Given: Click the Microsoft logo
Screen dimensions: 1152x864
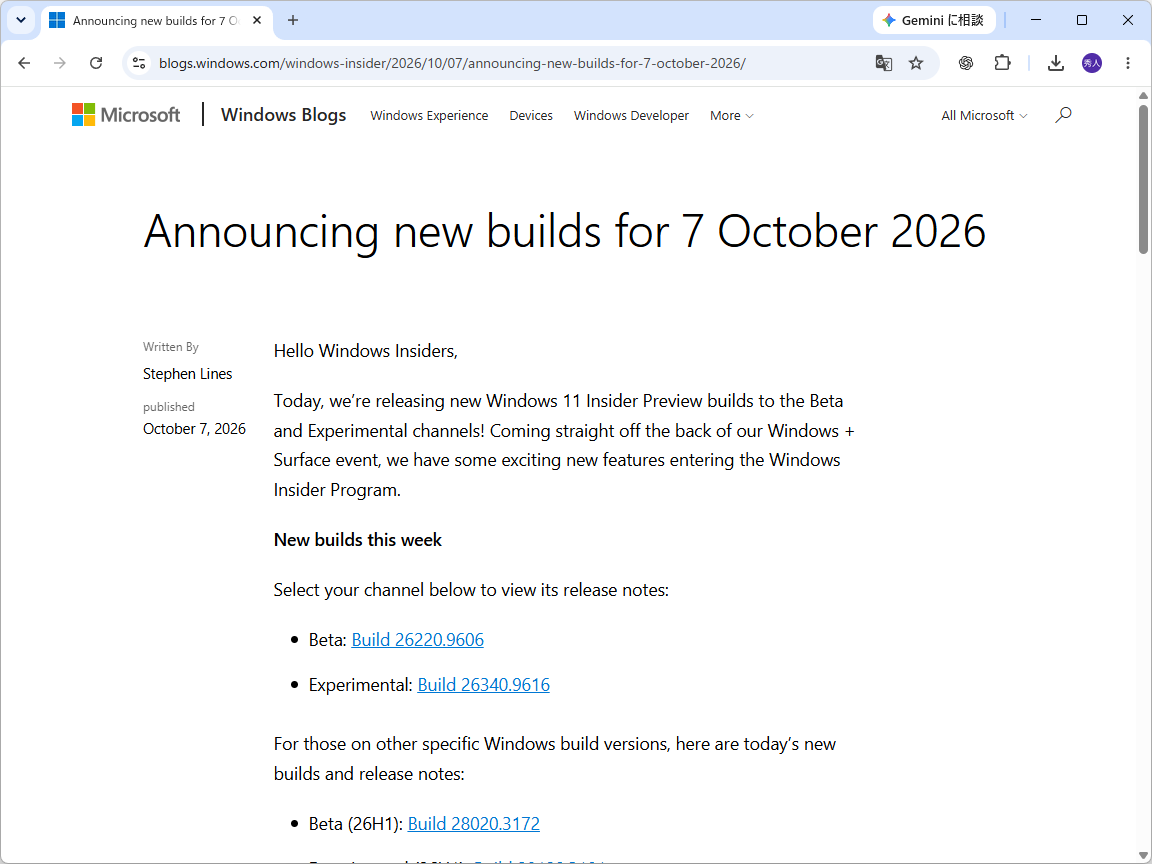Looking at the screenshot, I should pyautogui.click(x=126, y=115).
